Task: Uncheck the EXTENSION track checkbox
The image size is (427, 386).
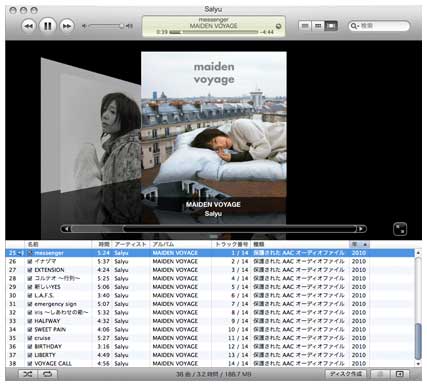Action: click(x=30, y=270)
